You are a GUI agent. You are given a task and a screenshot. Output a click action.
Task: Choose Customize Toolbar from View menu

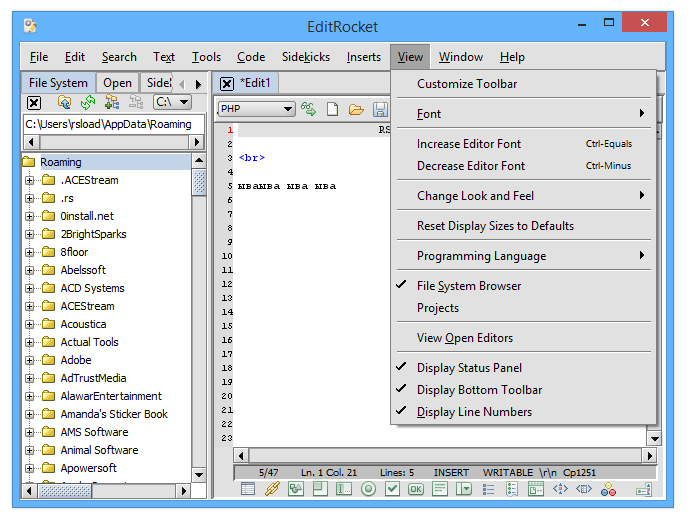(524, 84)
